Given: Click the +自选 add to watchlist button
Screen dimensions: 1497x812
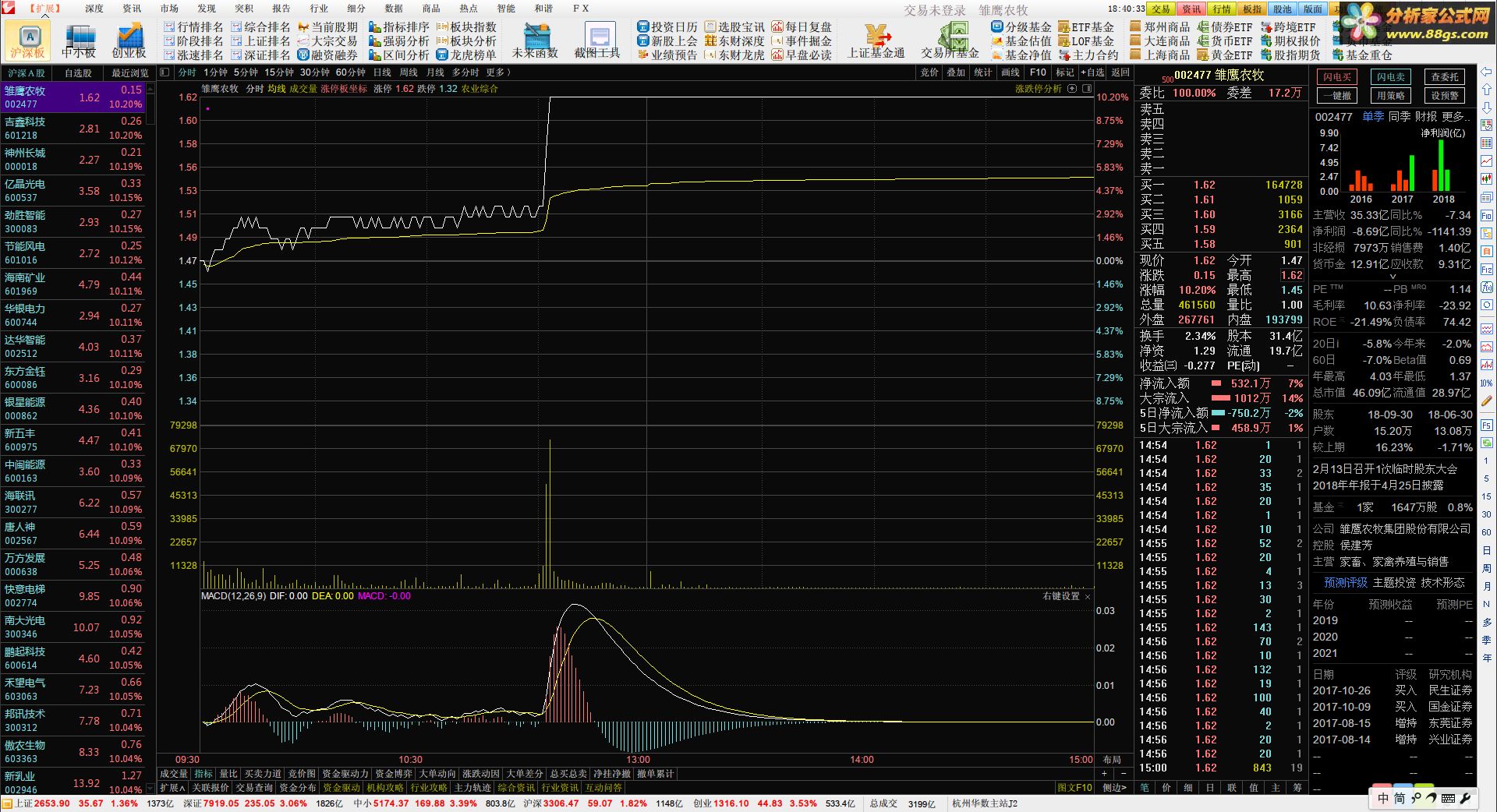Looking at the screenshot, I should (x=1093, y=72).
